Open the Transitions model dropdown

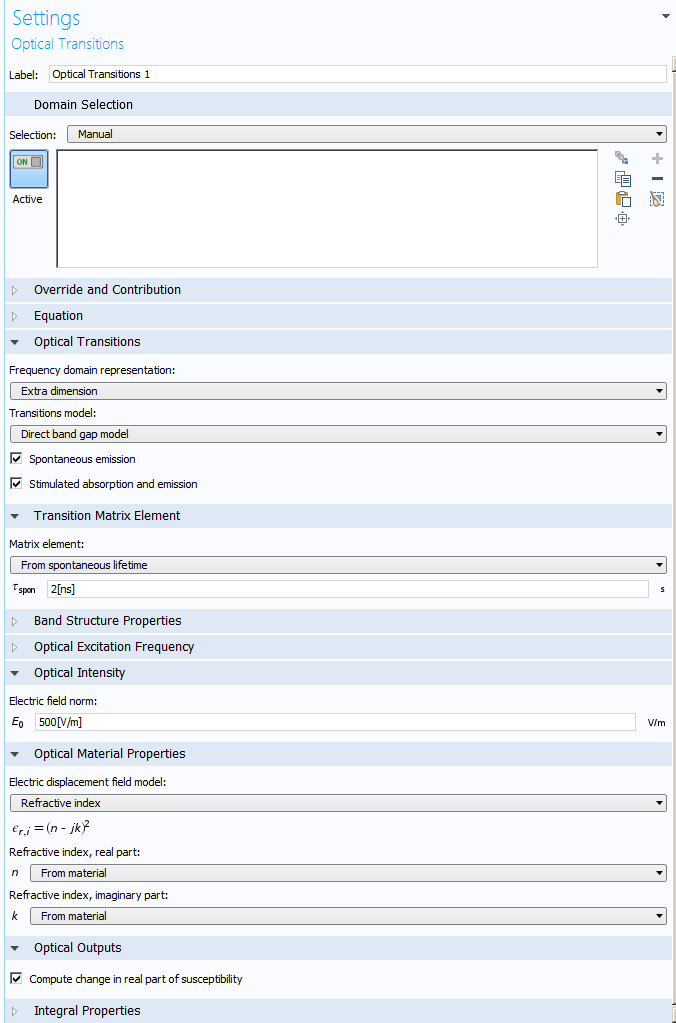click(x=337, y=434)
